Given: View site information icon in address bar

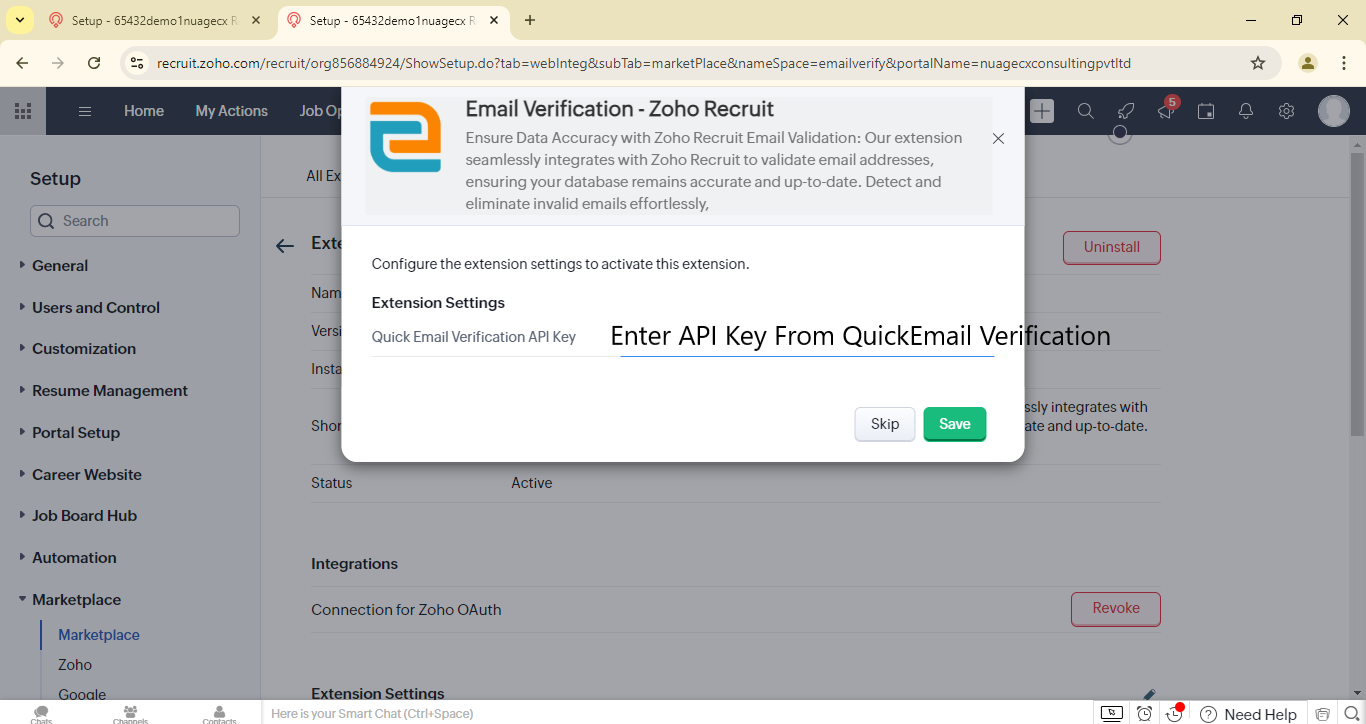Looking at the screenshot, I should [x=138, y=63].
